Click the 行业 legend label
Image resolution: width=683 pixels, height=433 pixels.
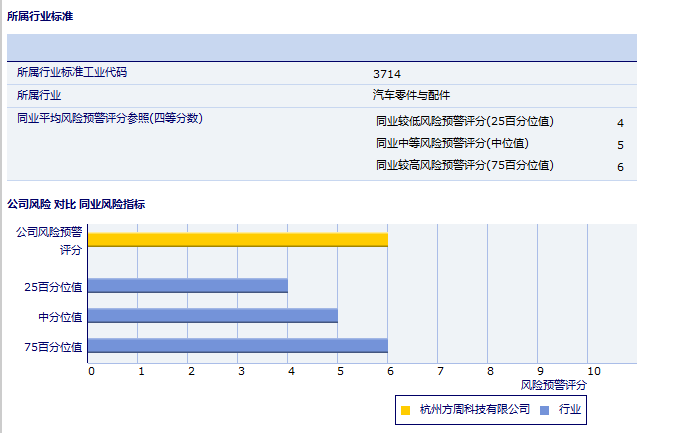tap(570, 410)
